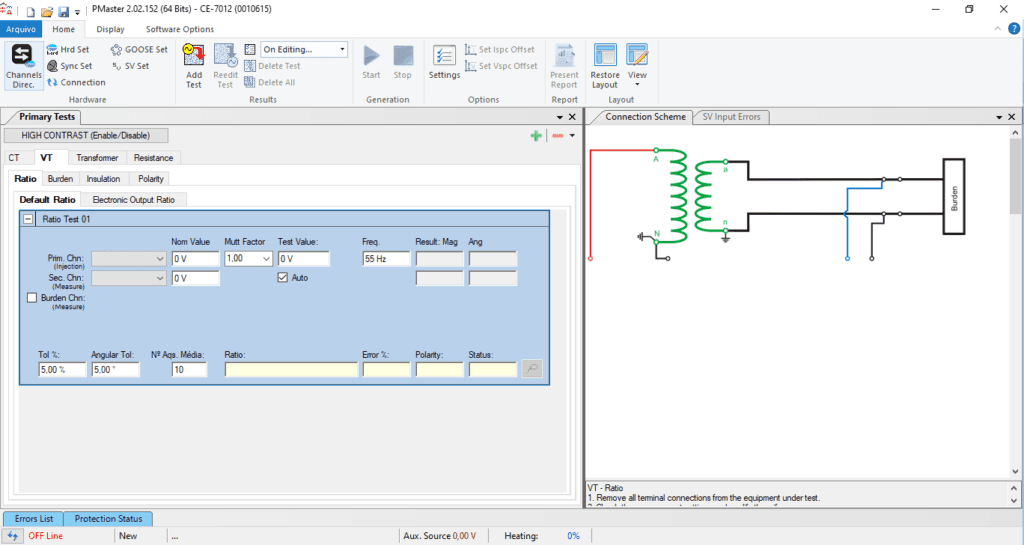
Task: Toggle the HIGH CONTRAST button
Action: point(86,135)
